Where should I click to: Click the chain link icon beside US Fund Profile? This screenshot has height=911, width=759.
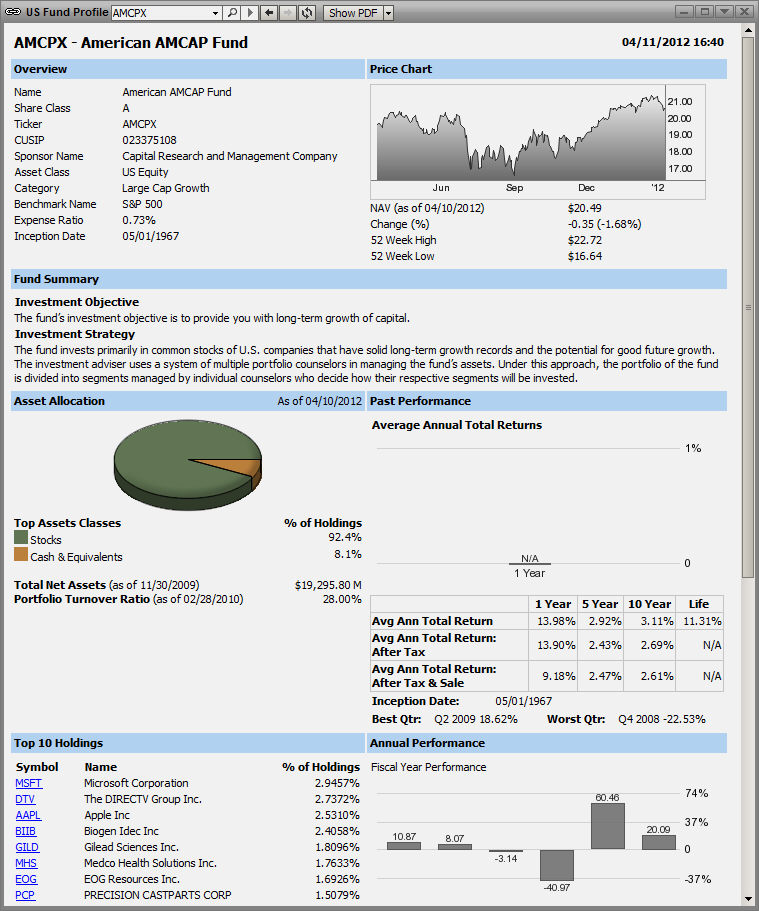coord(13,12)
